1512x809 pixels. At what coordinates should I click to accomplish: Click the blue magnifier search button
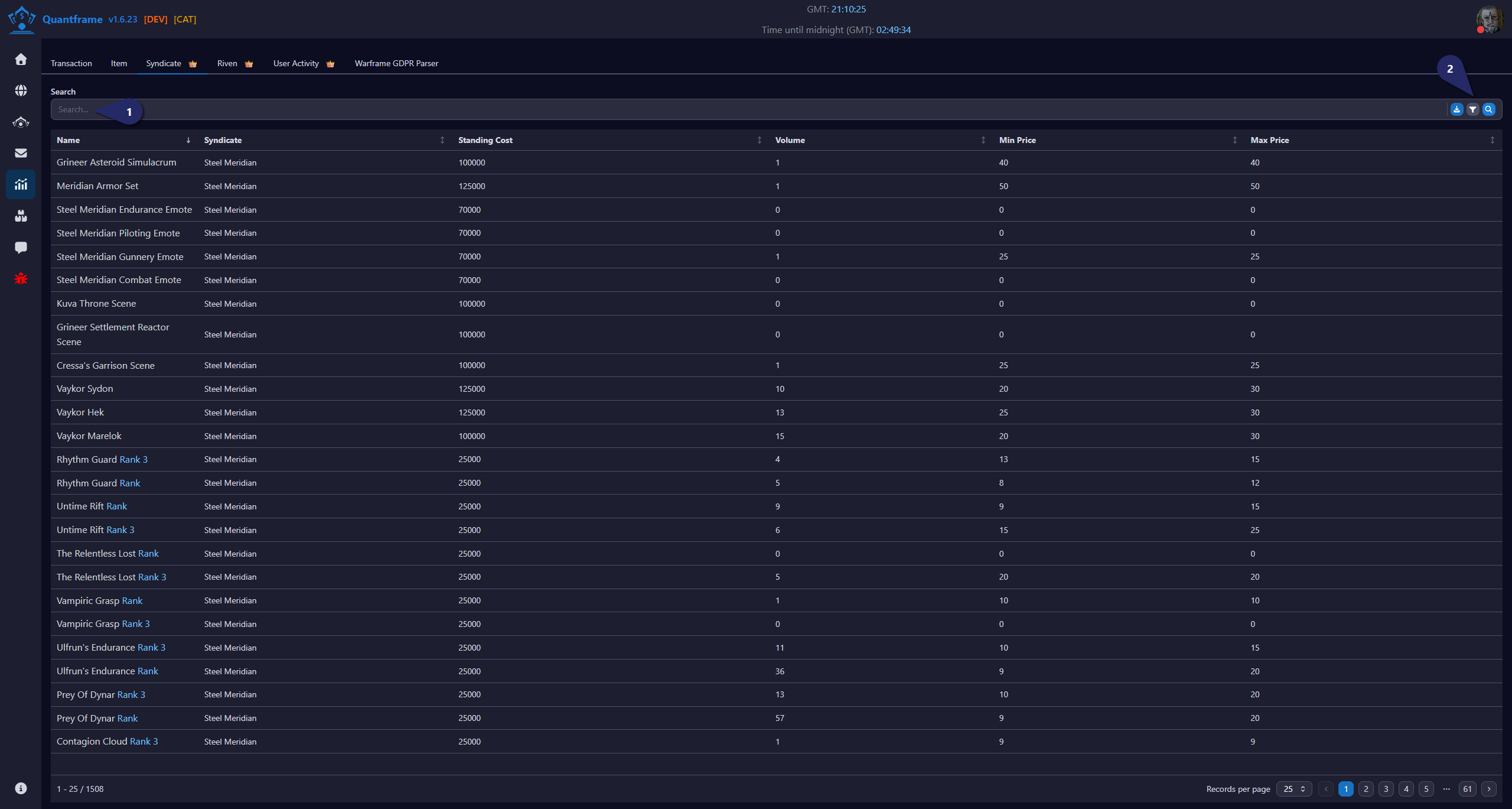click(x=1489, y=109)
